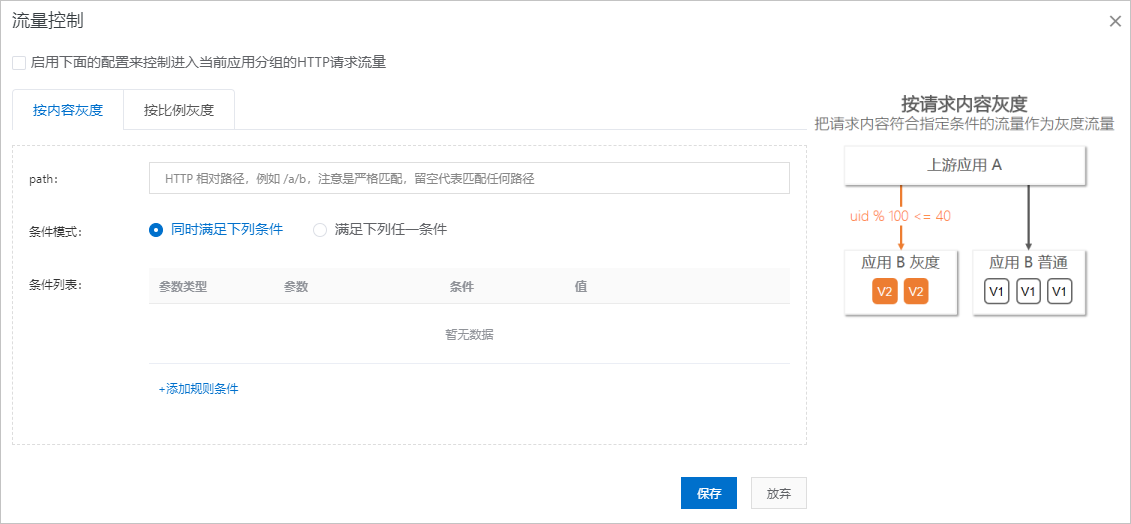The width and height of the screenshot is (1131, 524).
Task: Click the 暂无数据 empty table text
Action: (x=470, y=334)
